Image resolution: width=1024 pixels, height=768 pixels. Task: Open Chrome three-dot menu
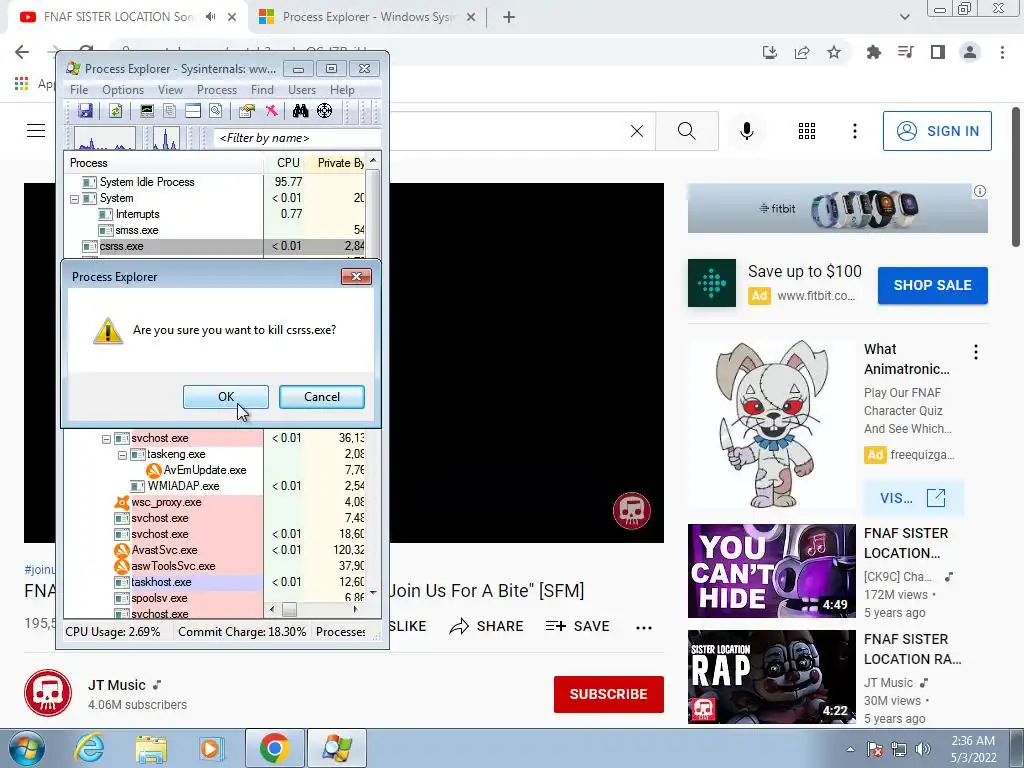[1002, 52]
